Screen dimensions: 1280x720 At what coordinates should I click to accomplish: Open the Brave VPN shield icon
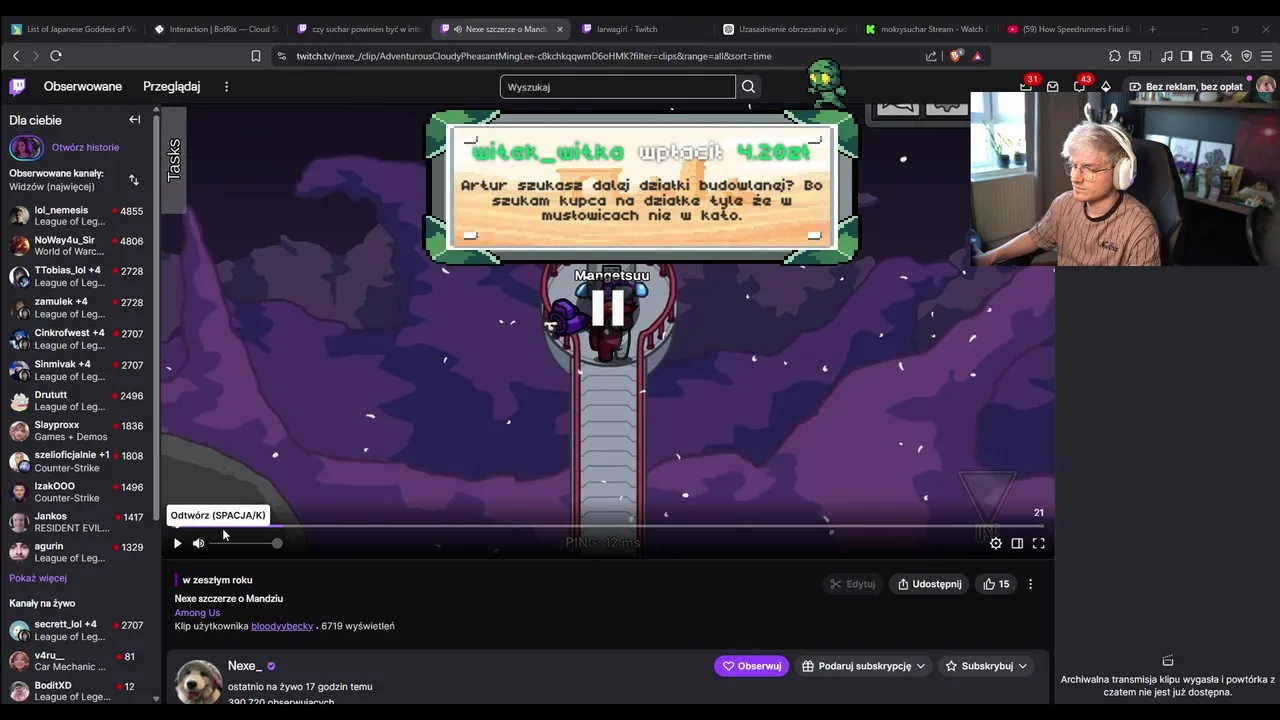(1246, 56)
